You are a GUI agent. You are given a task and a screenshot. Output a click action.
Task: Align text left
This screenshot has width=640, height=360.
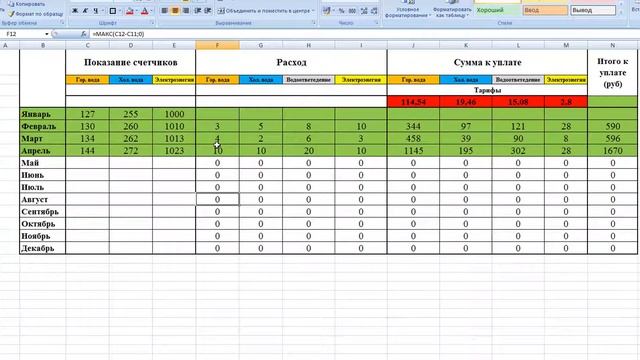pos(164,11)
